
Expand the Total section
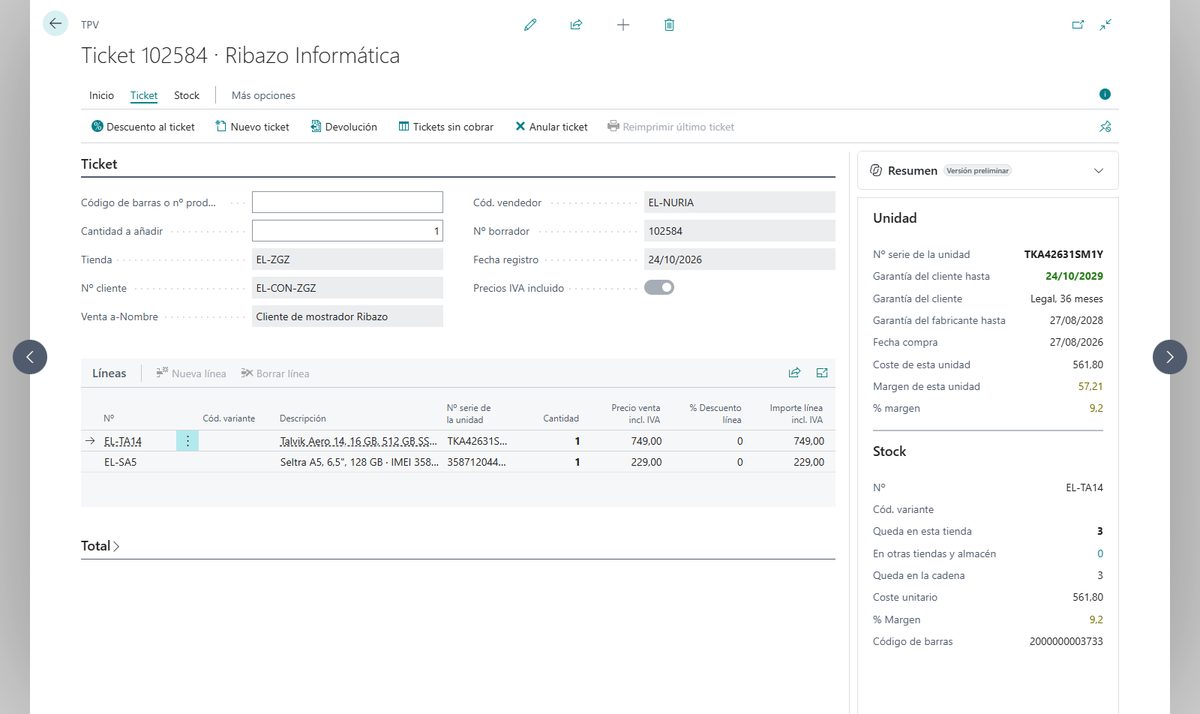[x=100, y=546]
